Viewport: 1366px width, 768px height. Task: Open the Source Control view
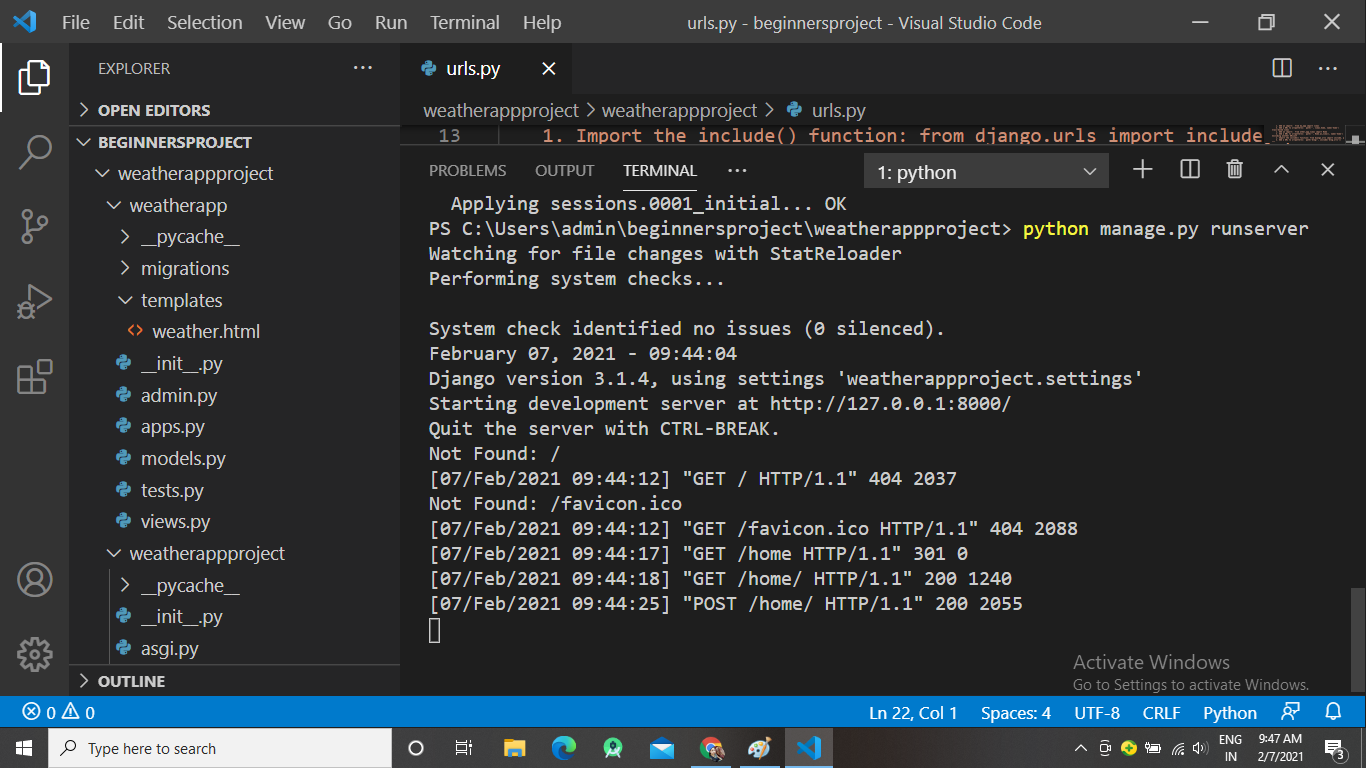pos(35,227)
